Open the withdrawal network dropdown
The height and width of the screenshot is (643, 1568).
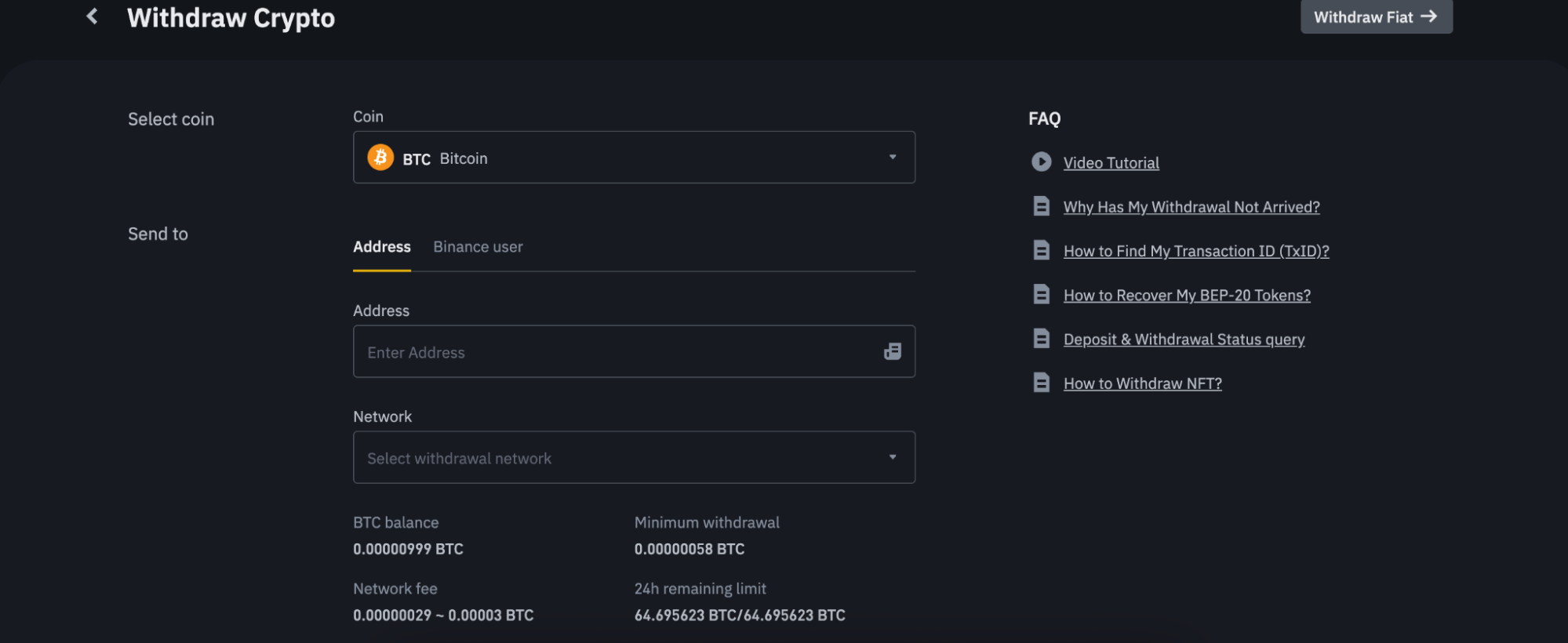click(x=634, y=457)
